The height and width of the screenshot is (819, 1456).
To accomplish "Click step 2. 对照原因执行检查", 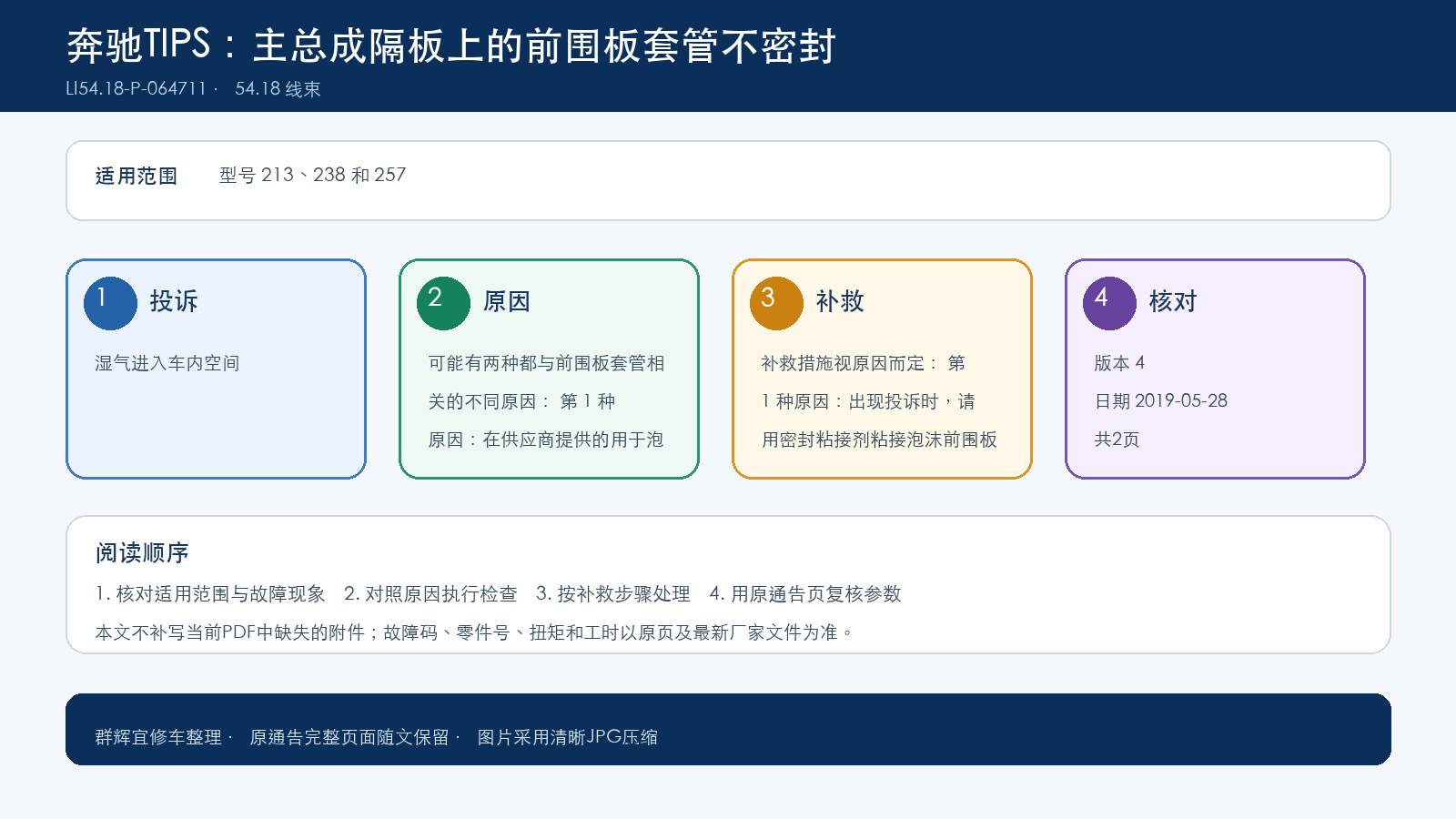I will 430,594.
